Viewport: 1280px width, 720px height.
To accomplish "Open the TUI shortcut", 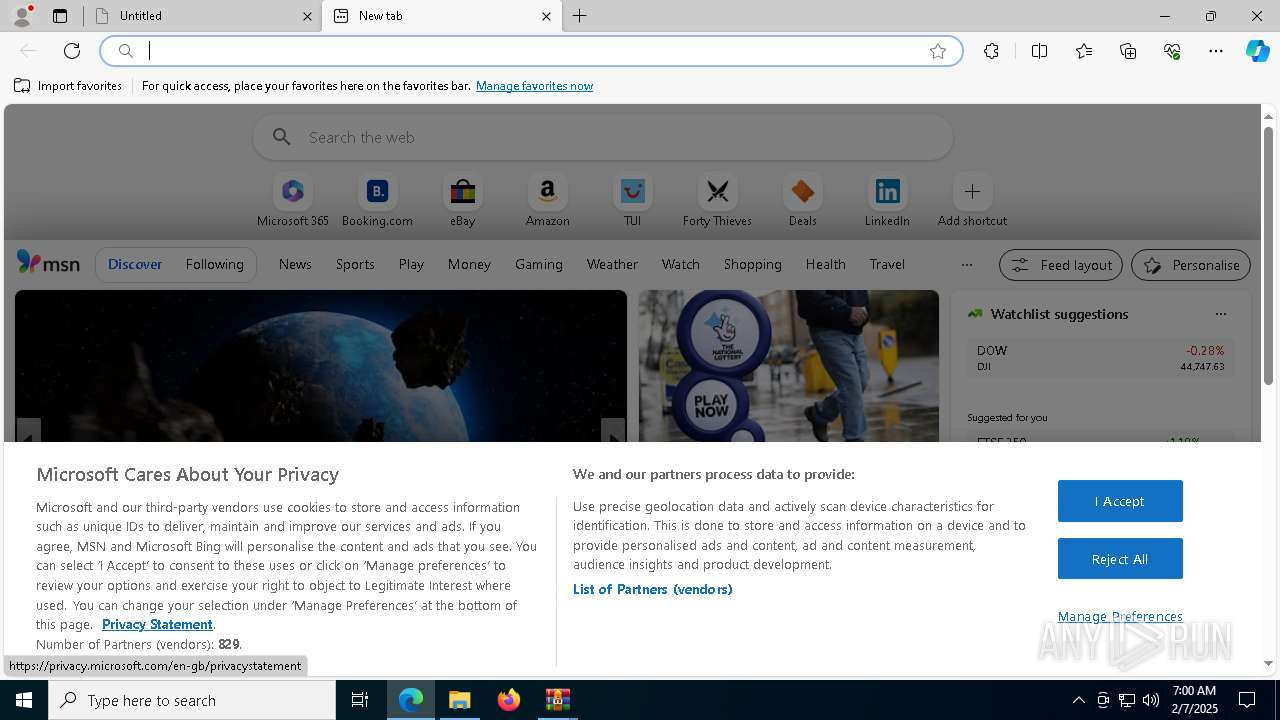I will (632, 200).
